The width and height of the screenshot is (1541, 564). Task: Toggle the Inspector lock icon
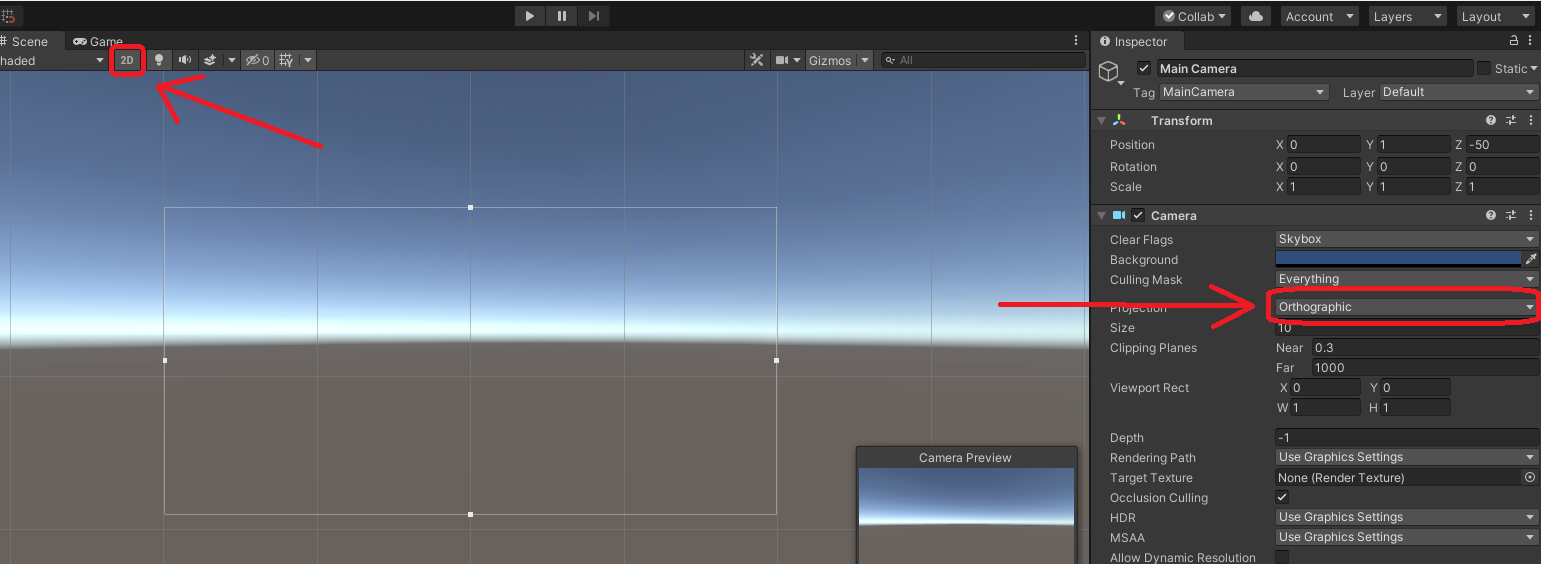click(1514, 41)
